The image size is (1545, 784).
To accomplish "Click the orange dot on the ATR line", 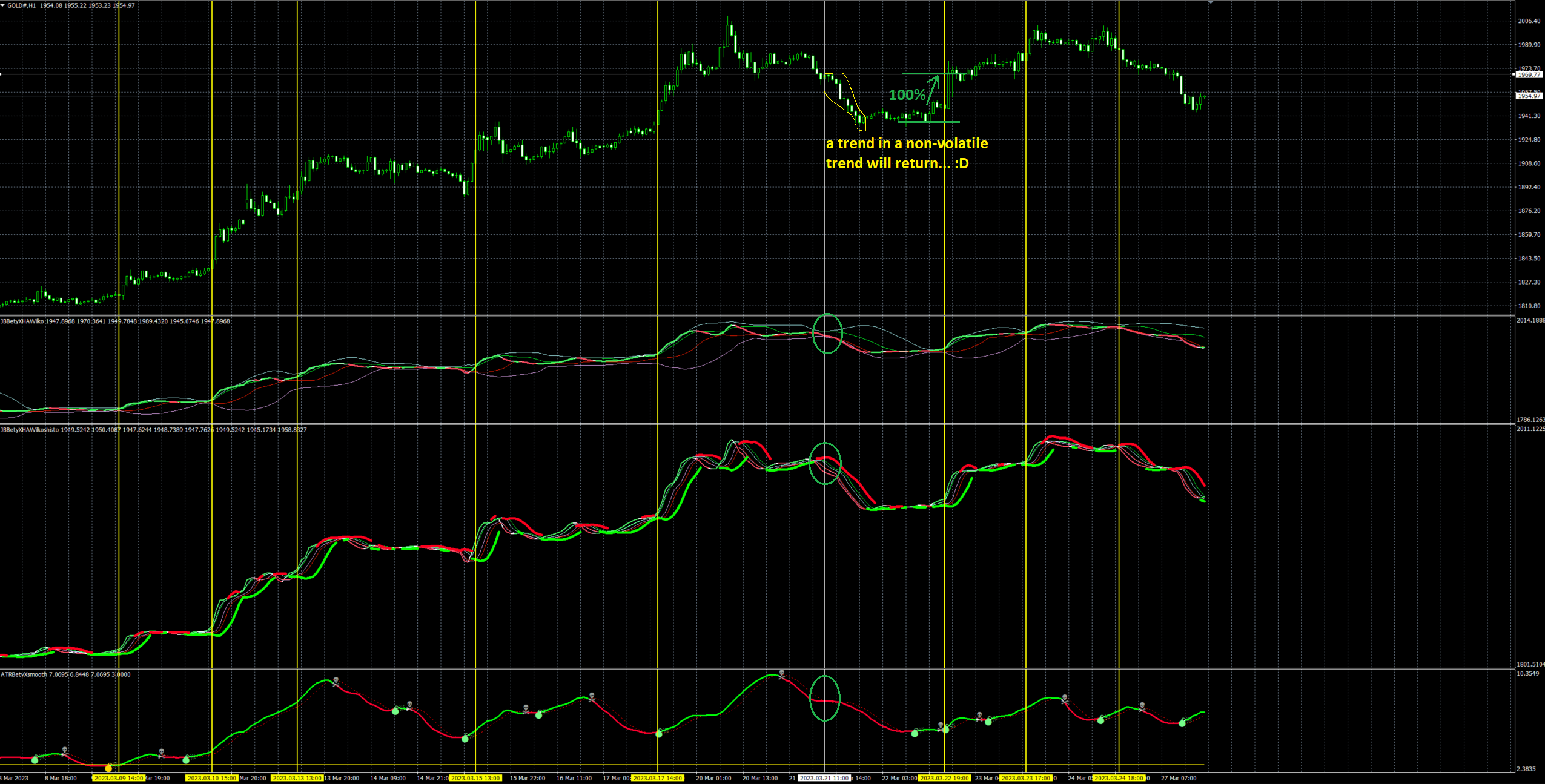I will pyautogui.click(x=108, y=768).
